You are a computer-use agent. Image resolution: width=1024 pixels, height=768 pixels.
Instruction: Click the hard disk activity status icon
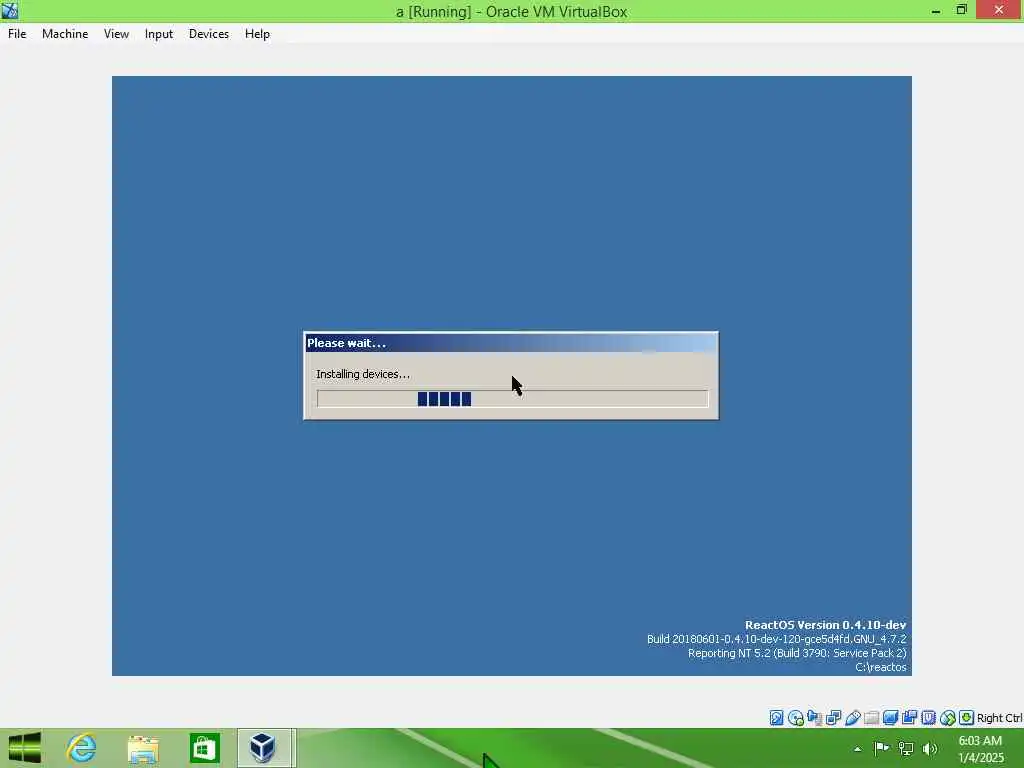776,718
